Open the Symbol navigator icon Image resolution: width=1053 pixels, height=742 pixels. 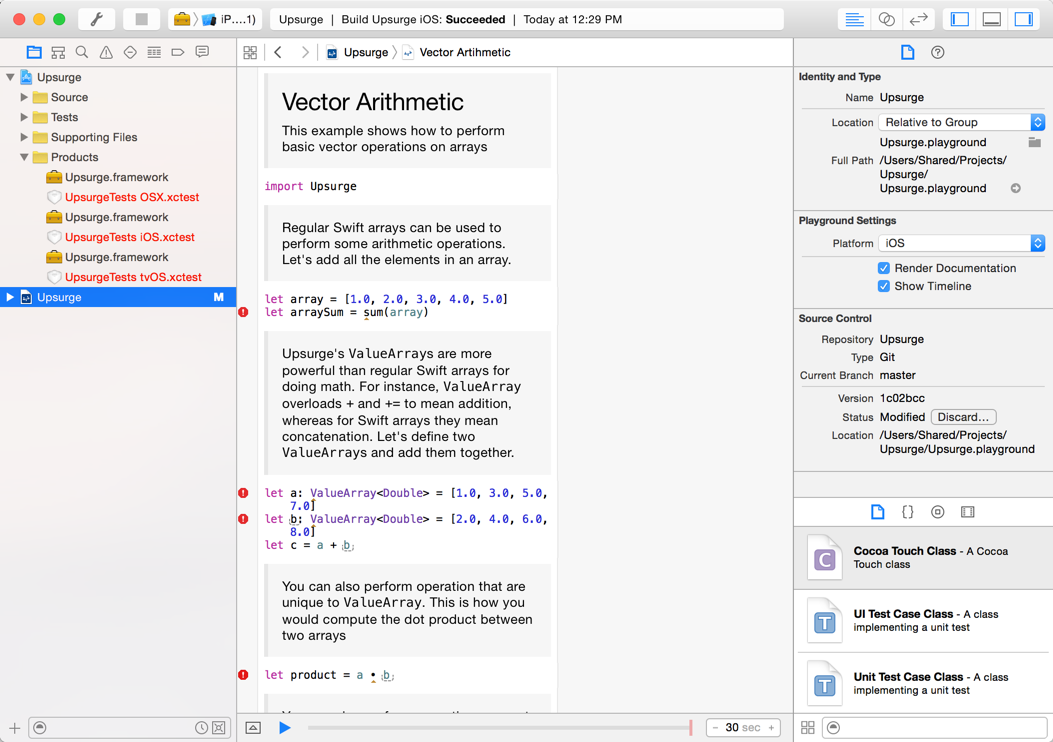pos(58,52)
